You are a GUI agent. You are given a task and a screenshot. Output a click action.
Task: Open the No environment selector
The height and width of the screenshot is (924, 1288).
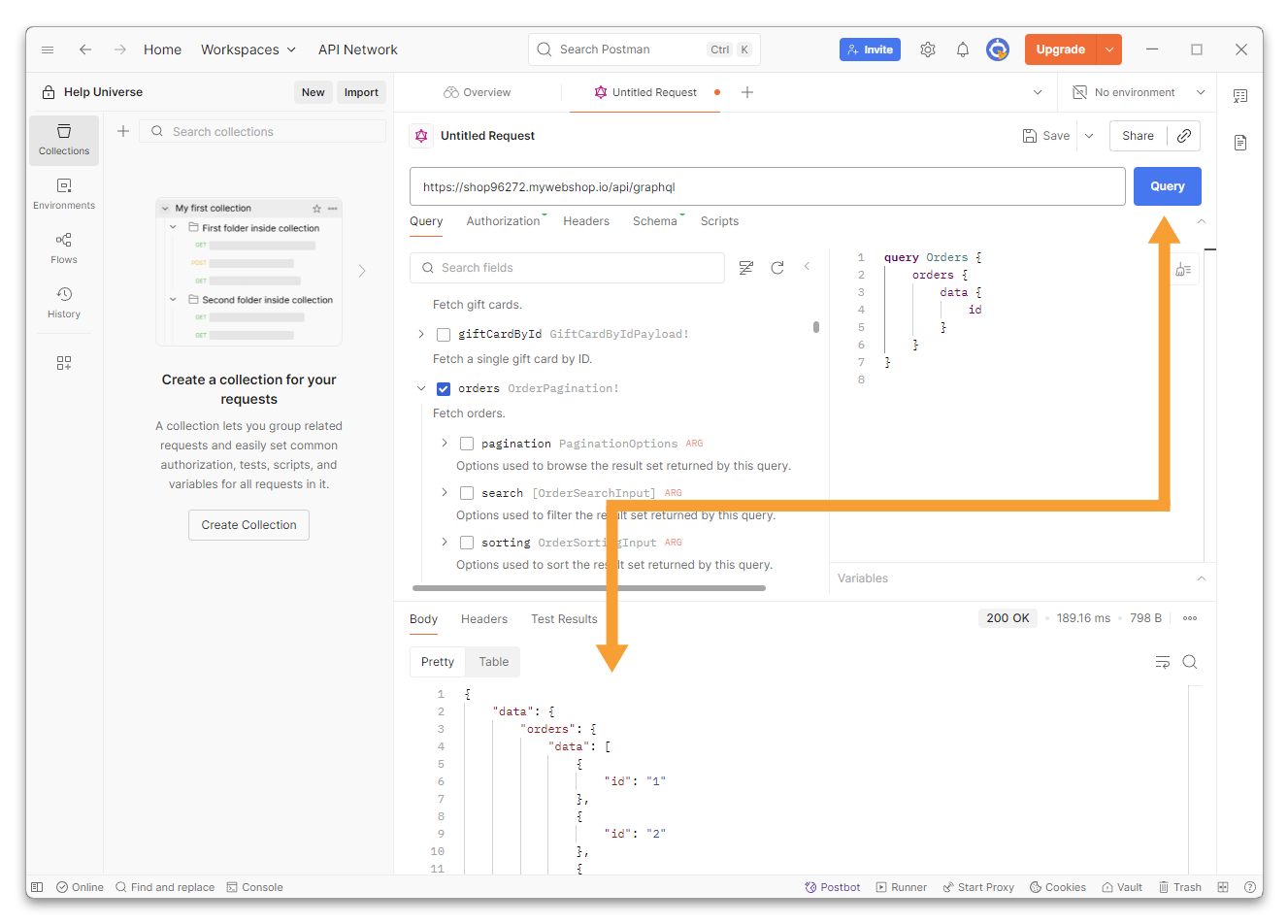(1139, 92)
